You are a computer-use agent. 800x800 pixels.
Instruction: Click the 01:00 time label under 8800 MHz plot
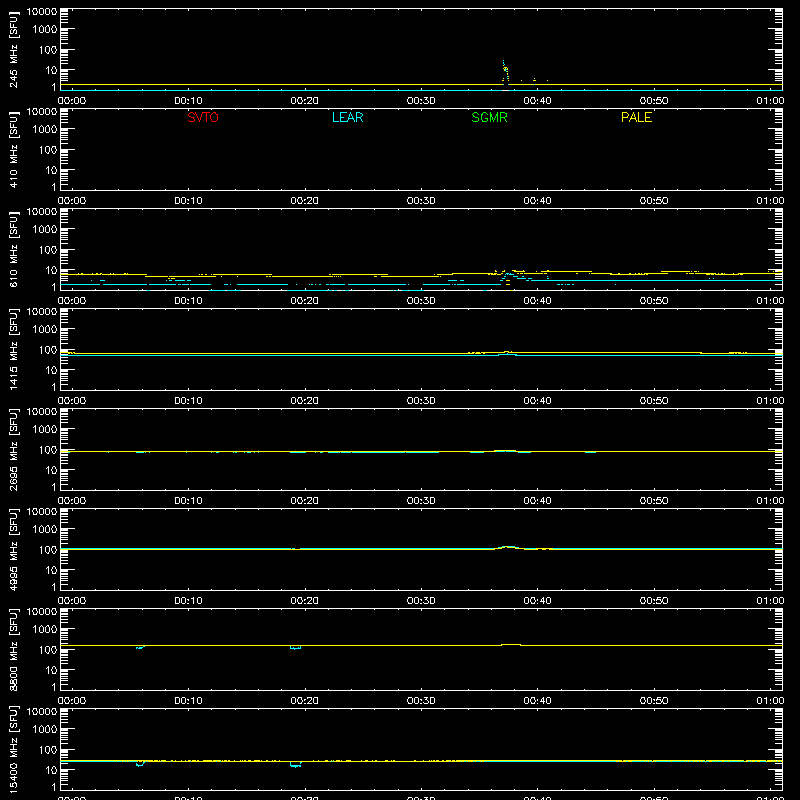point(770,701)
